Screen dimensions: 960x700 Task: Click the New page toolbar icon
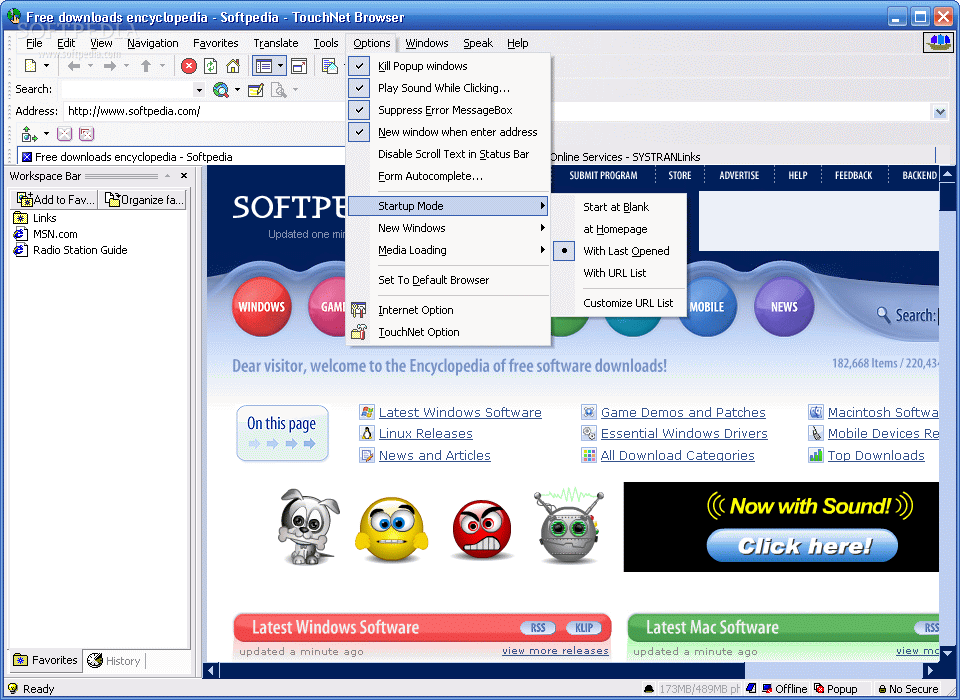pyautogui.click(x=31, y=66)
